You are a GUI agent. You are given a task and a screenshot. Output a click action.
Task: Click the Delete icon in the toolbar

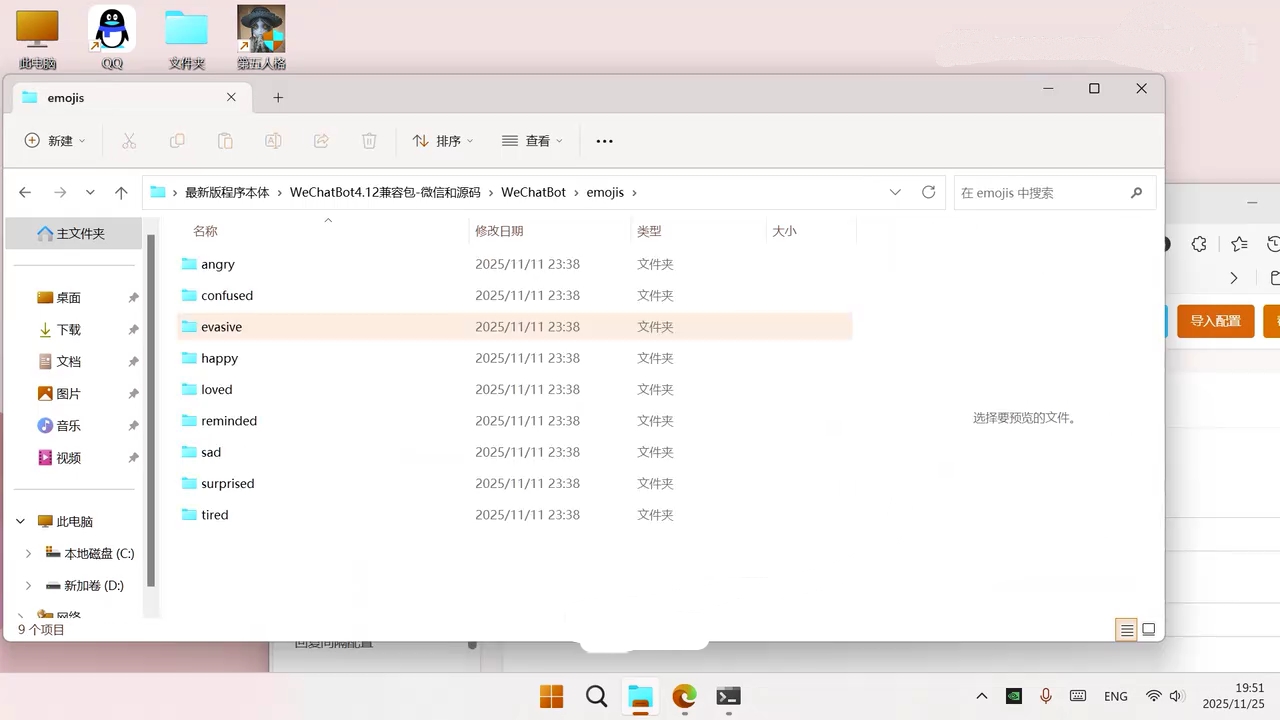[x=369, y=140]
